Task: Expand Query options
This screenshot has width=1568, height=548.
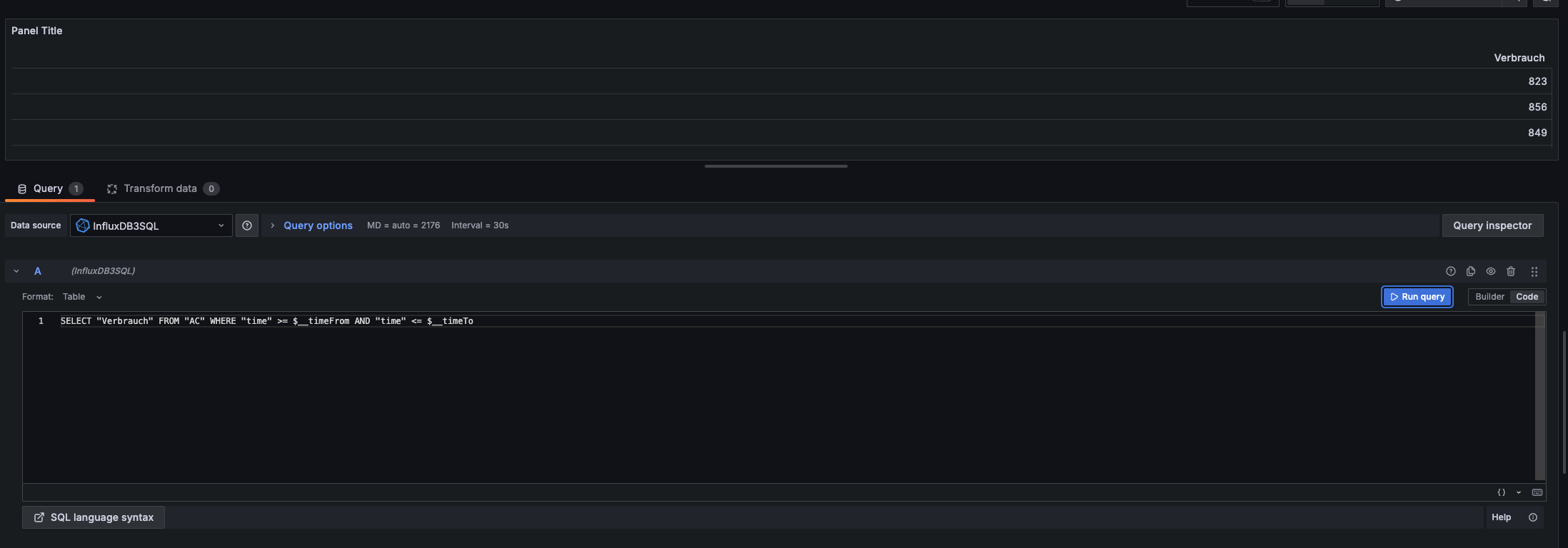Action: (x=318, y=225)
